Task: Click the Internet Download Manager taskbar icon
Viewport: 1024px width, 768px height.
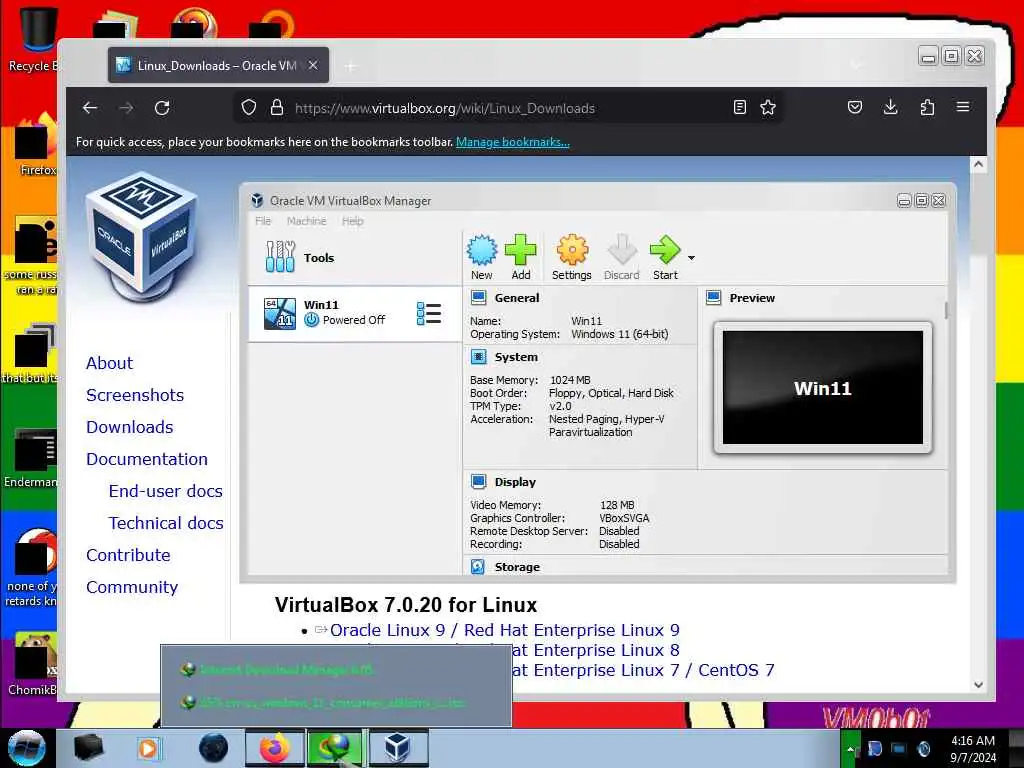Action: coord(336,748)
